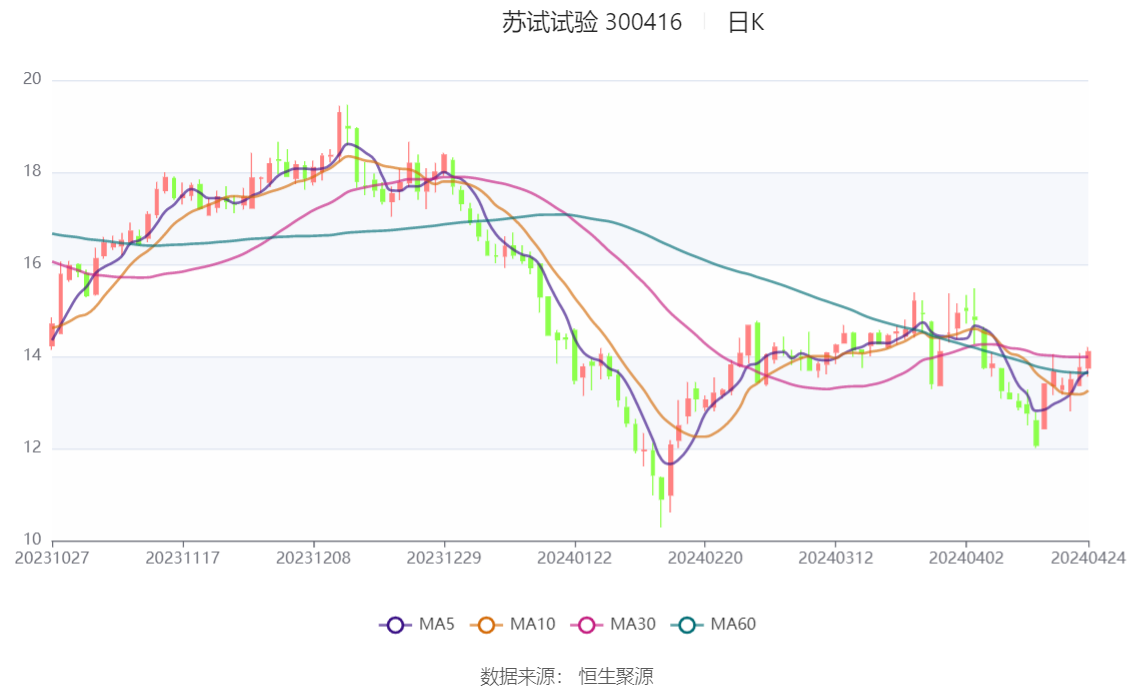Click the highest red candlestick in December
Screen dimensions: 1134x689
[x=338, y=132]
